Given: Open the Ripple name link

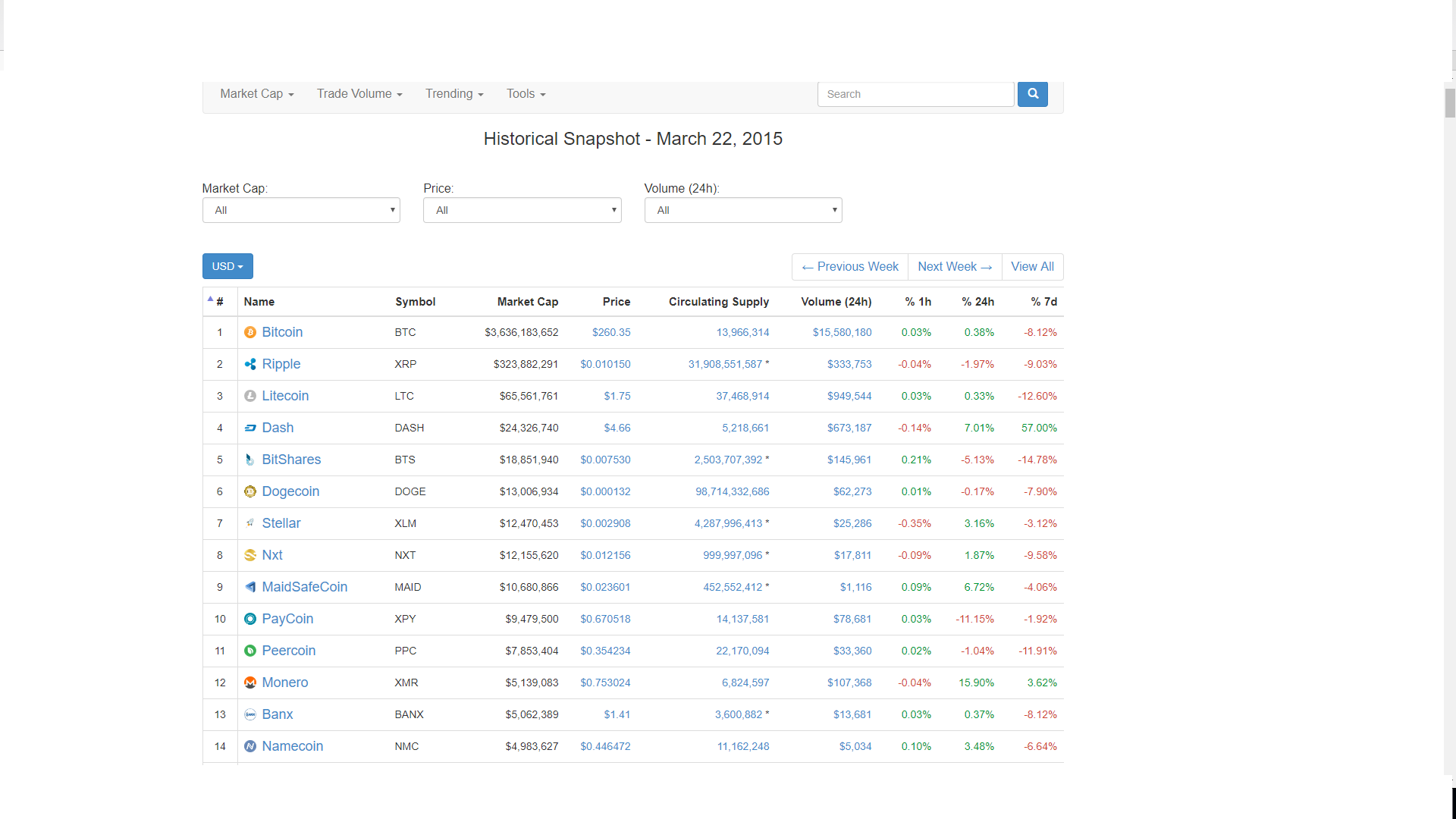Looking at the screenshot, I should pos(281,364).
